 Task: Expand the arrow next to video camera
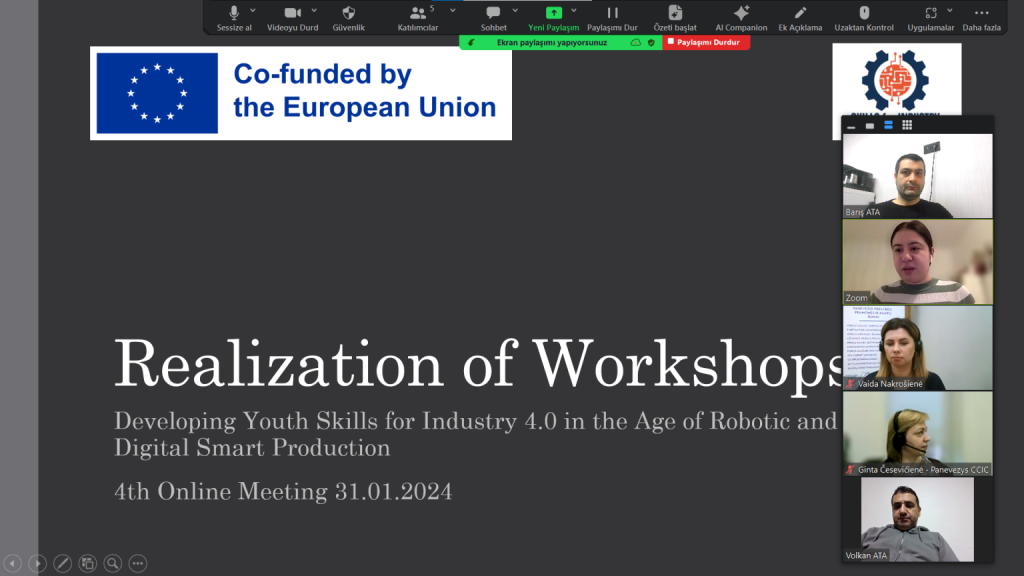click(x=314, y=10)
